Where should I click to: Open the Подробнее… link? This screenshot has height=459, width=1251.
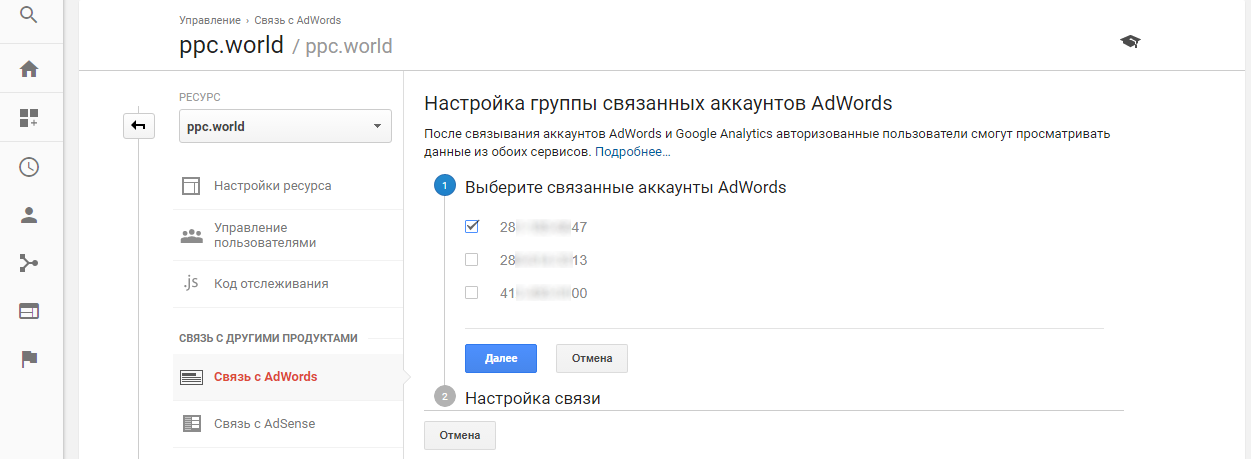633,152
